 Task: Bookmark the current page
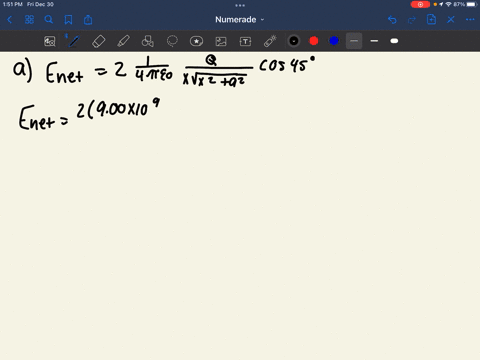coord(68,20)
